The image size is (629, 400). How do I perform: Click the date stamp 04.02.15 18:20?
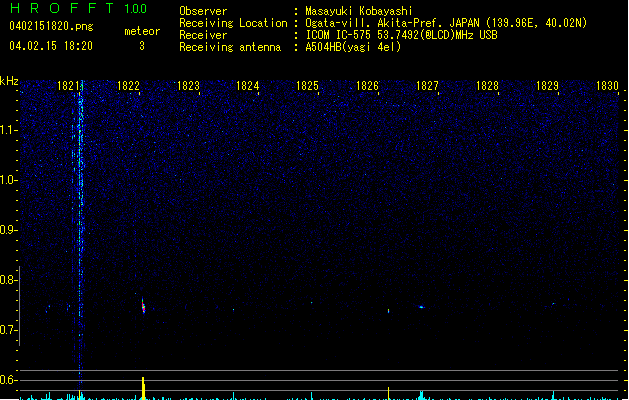(51, 46)
